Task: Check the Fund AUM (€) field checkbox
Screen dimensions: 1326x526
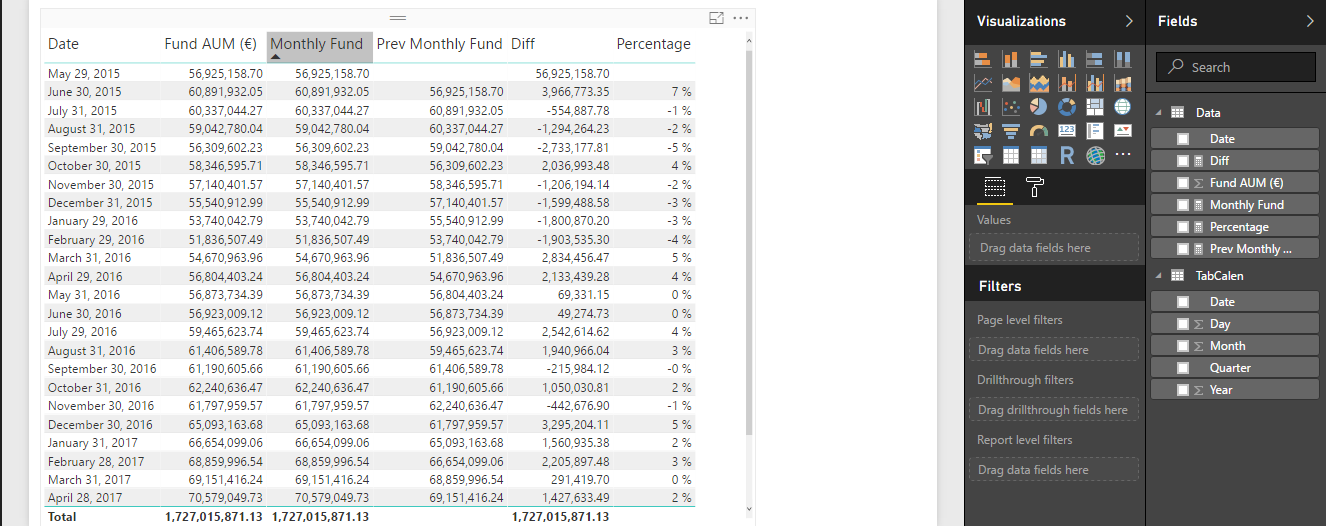Action: [x=1184, y=183]
